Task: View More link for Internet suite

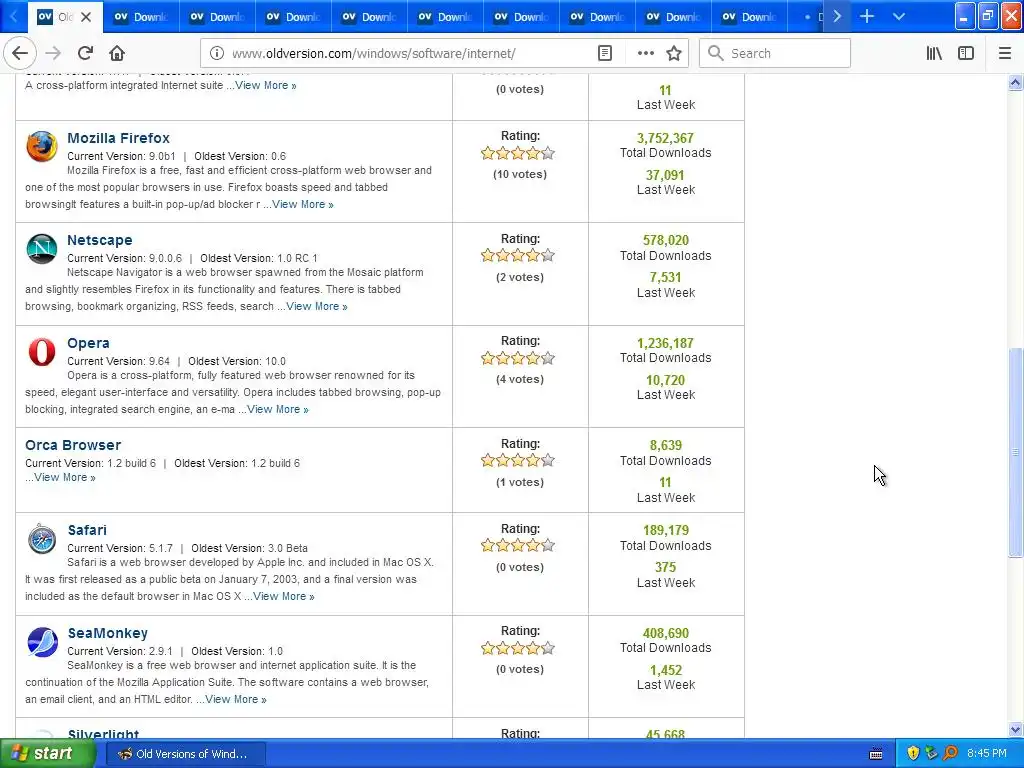Action: pyautogui.click(x=266, y=86)
